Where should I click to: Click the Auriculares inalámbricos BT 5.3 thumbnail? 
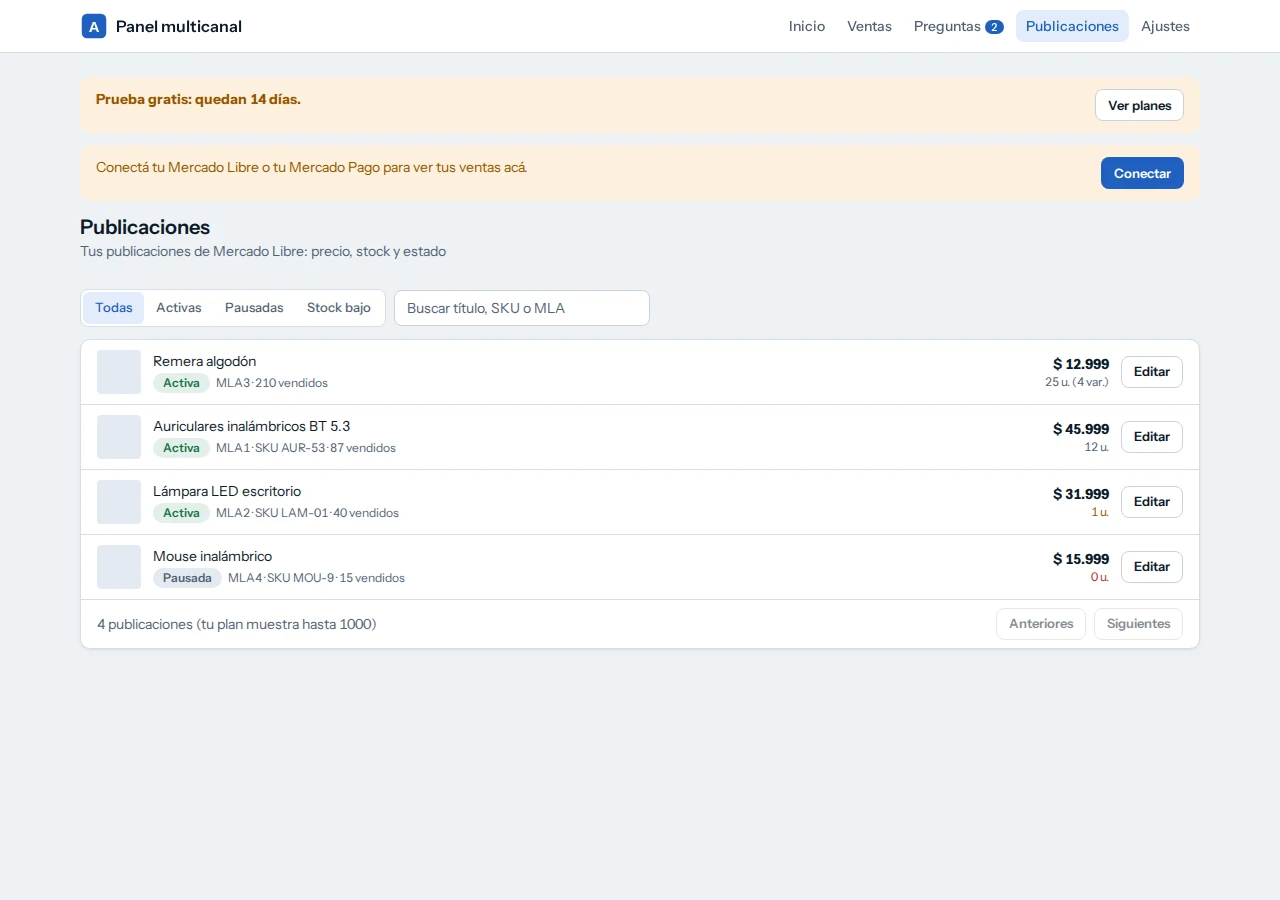[119, 437]
